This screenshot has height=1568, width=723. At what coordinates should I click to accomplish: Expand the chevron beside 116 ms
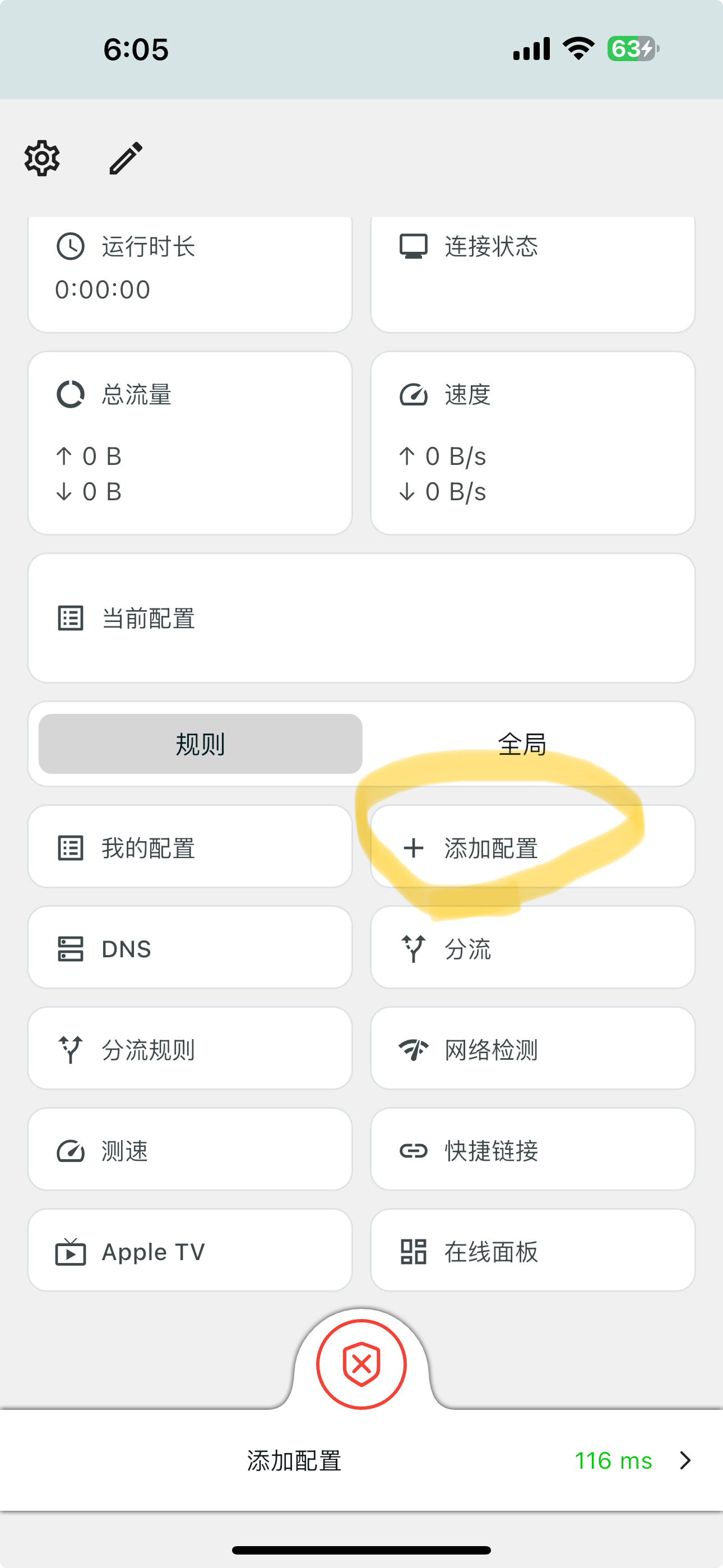pyautogui.click(x=685, y=1460)
